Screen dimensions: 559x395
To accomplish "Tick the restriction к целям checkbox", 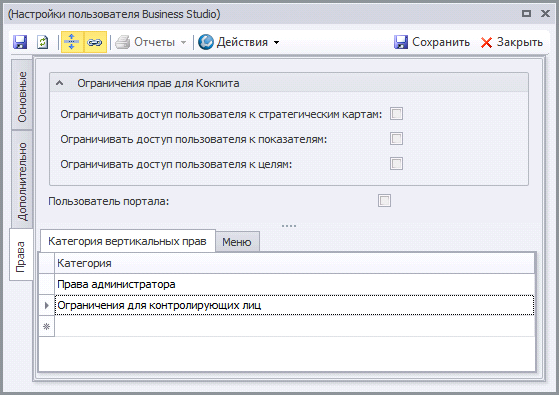I will (396, 164).
